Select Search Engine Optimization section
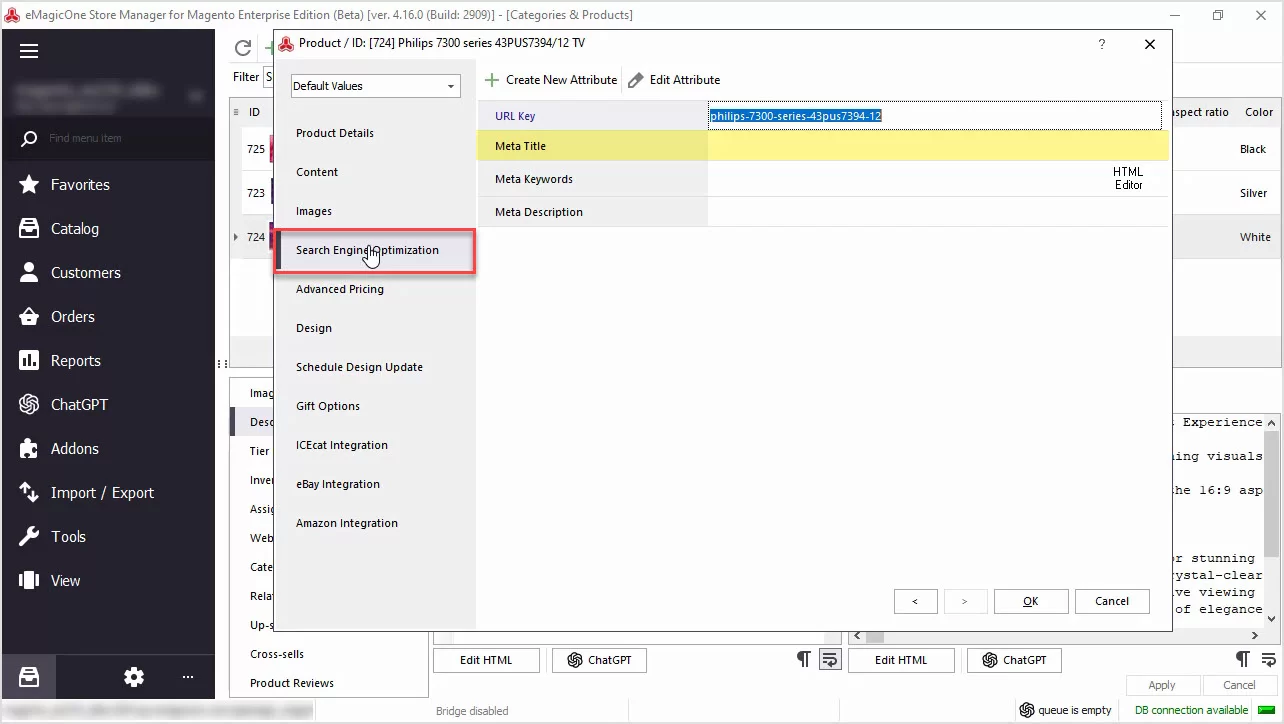This screenshot has height=724, width=1284. pos(375,250)
